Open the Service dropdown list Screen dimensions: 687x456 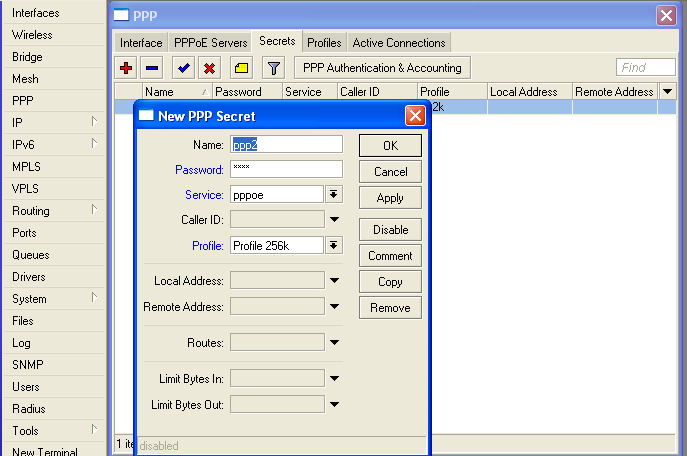[334, 194]
